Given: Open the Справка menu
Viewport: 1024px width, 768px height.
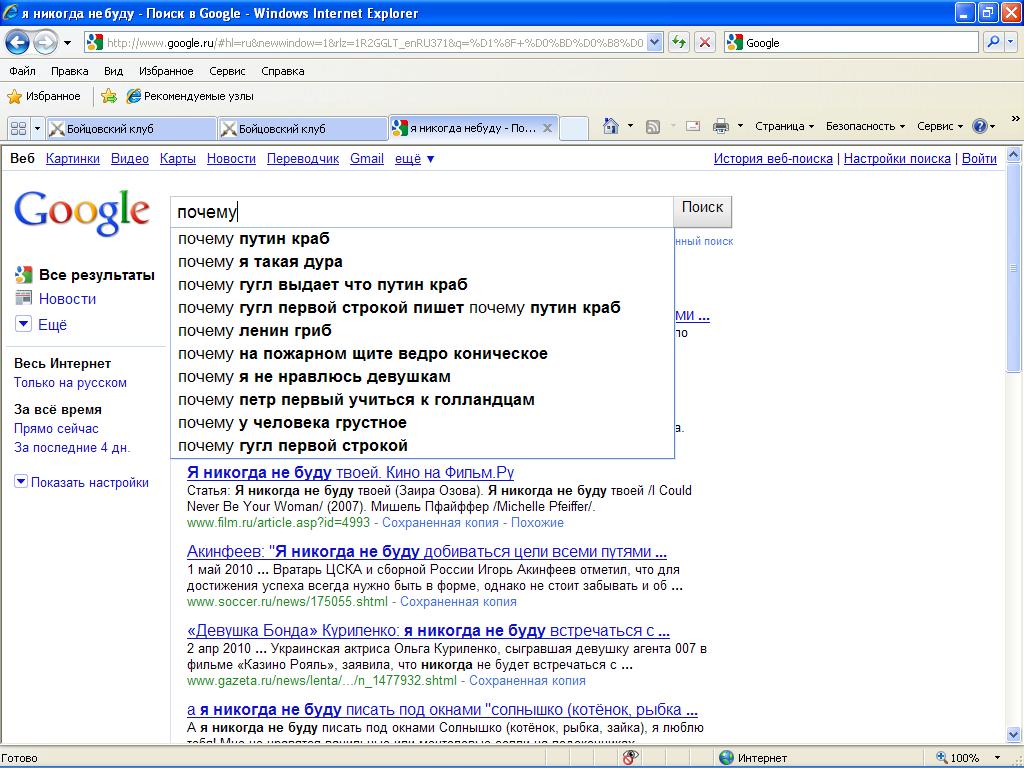Looking at the screenshot, I should 283,71.
